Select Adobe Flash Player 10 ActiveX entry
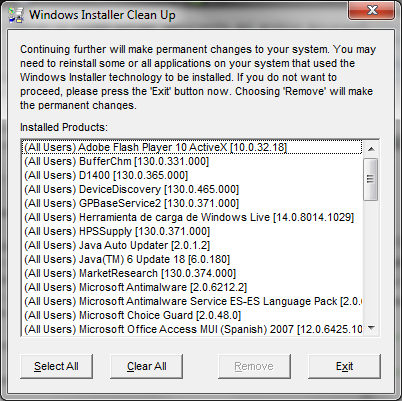 (192, 147)
